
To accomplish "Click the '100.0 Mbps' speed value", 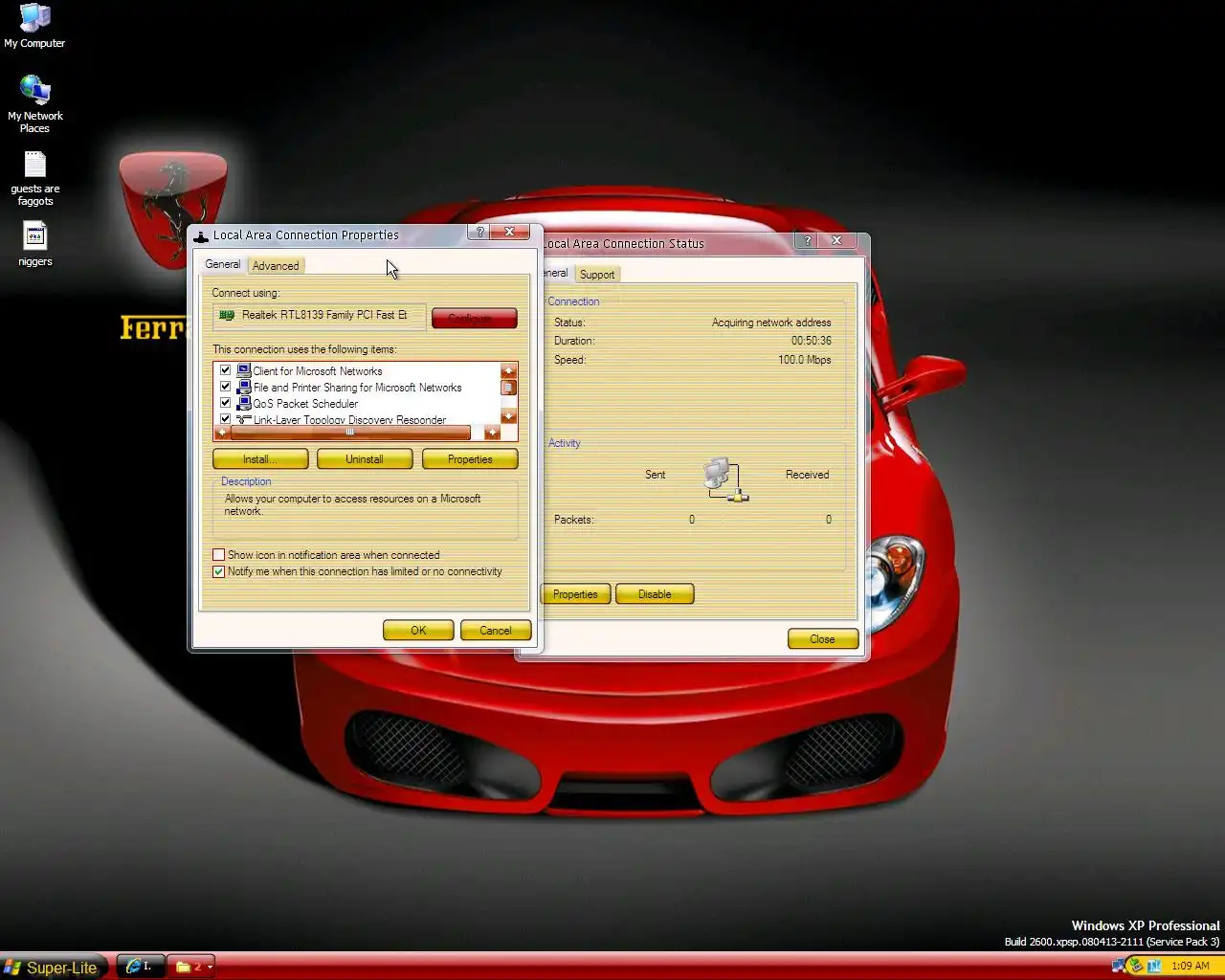I will click(805, 360).
